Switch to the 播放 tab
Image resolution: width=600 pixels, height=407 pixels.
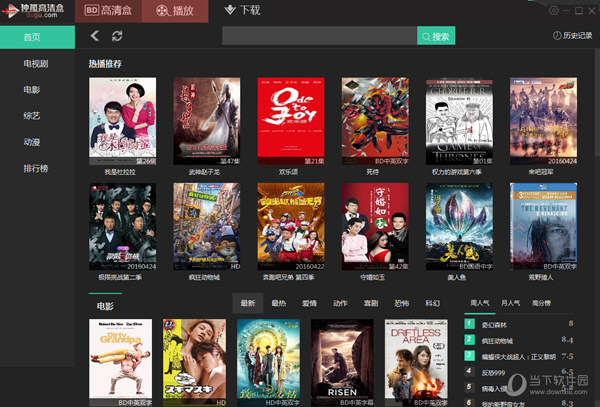(x=175, y=11)
